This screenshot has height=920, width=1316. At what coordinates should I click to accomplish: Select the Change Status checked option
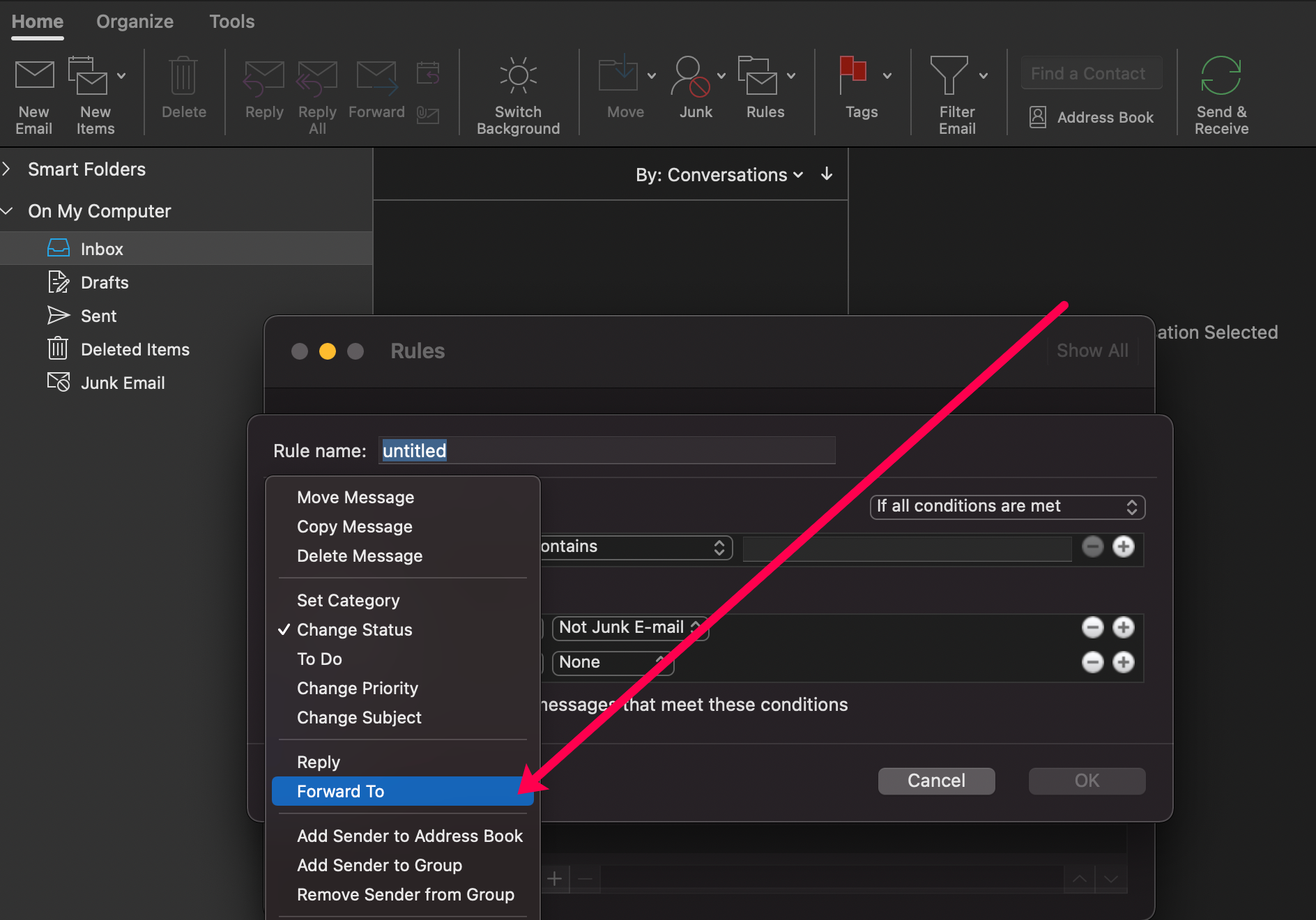(355, 629)
